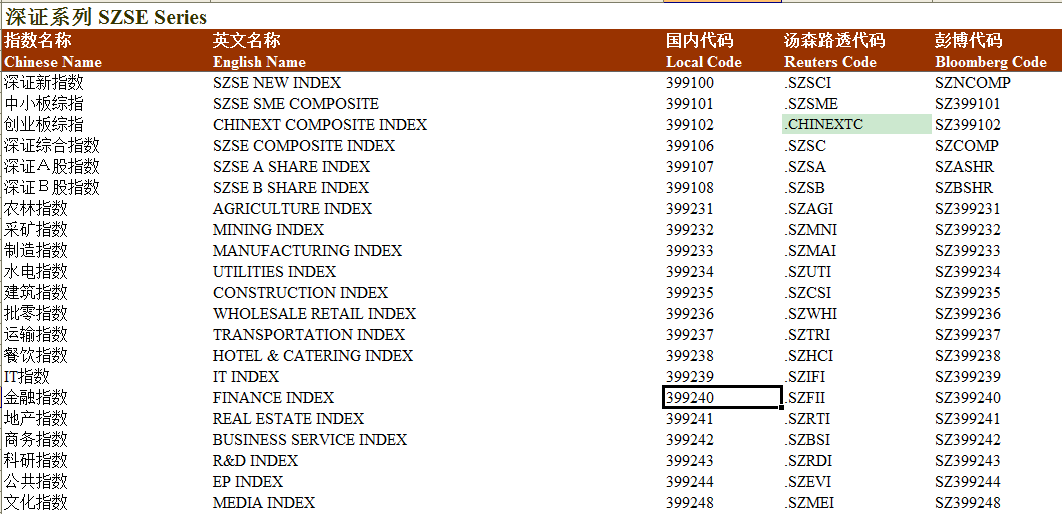Select Chinese name 文化指数
1062x514 pixels.
pos(36,502)
